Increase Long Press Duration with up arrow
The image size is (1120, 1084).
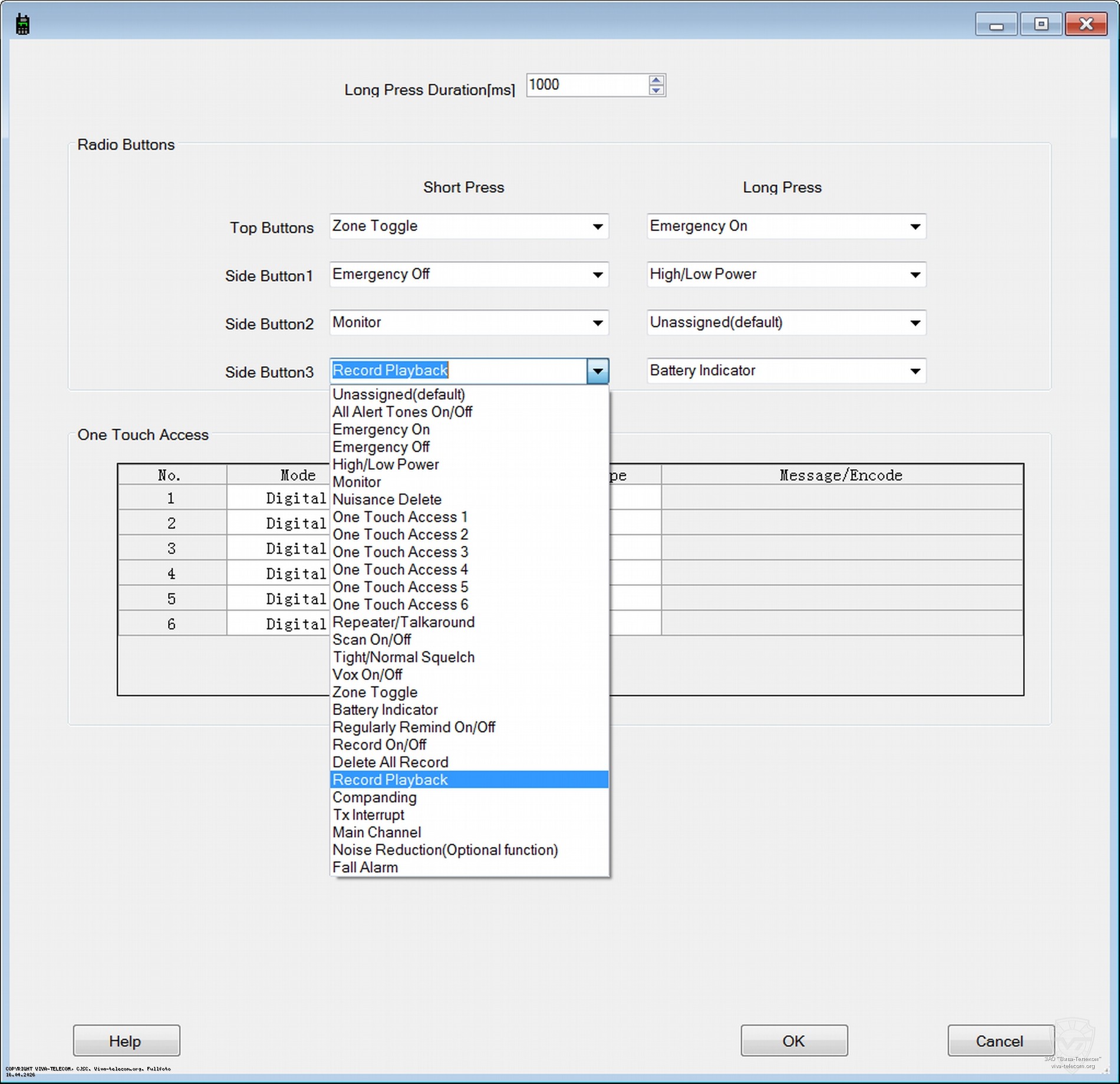tap(656, 80)
